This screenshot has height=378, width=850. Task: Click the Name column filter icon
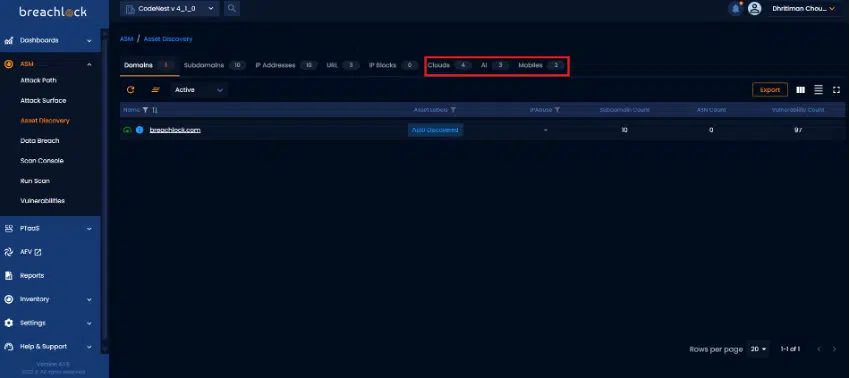point(145,110)
